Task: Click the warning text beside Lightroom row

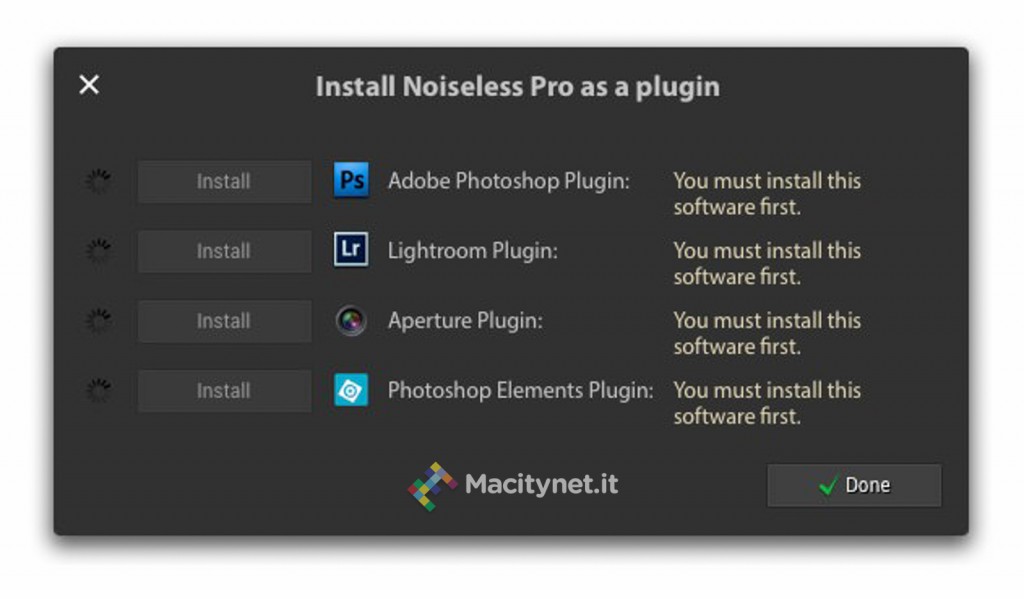Action: point(767,263)
